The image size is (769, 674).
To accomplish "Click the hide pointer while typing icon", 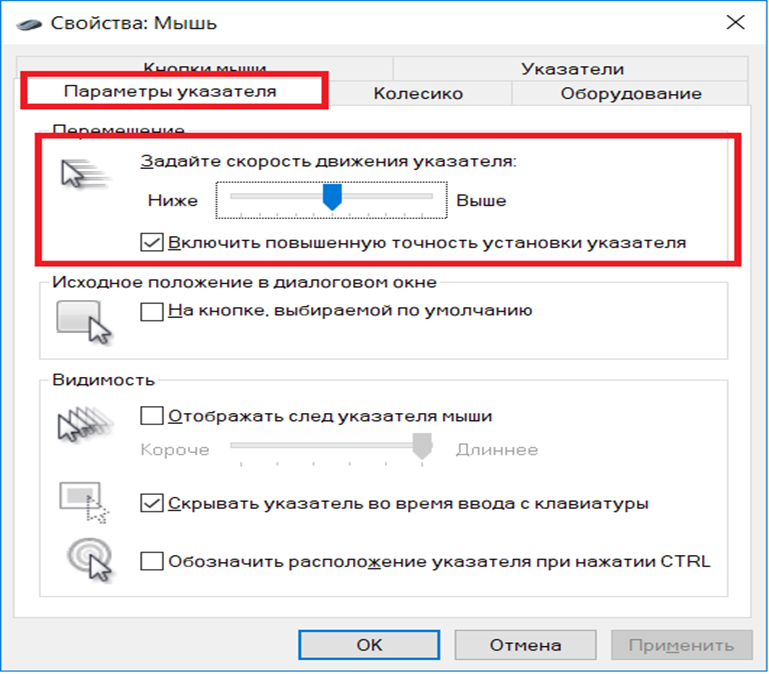I will [84, 502].
